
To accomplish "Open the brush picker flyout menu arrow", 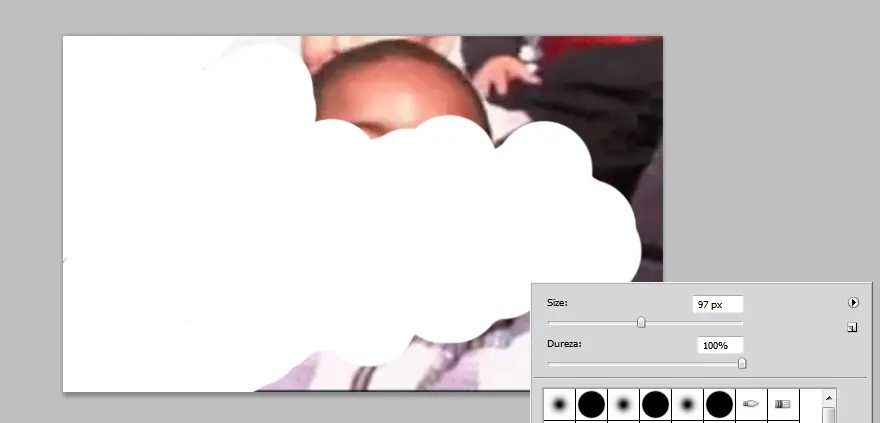I will pos(852,303).
